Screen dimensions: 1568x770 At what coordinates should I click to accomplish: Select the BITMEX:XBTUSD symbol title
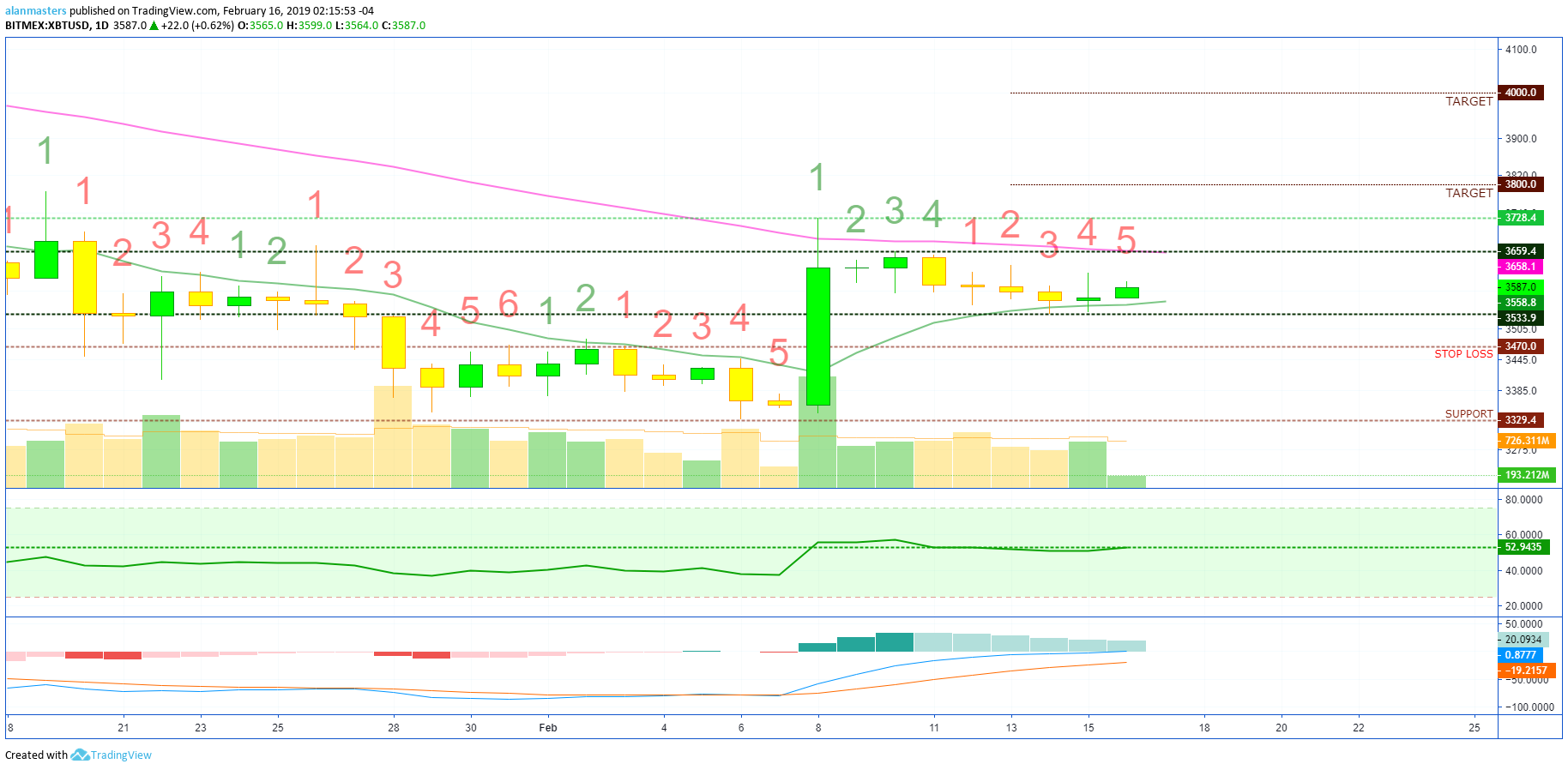(47, 26)
